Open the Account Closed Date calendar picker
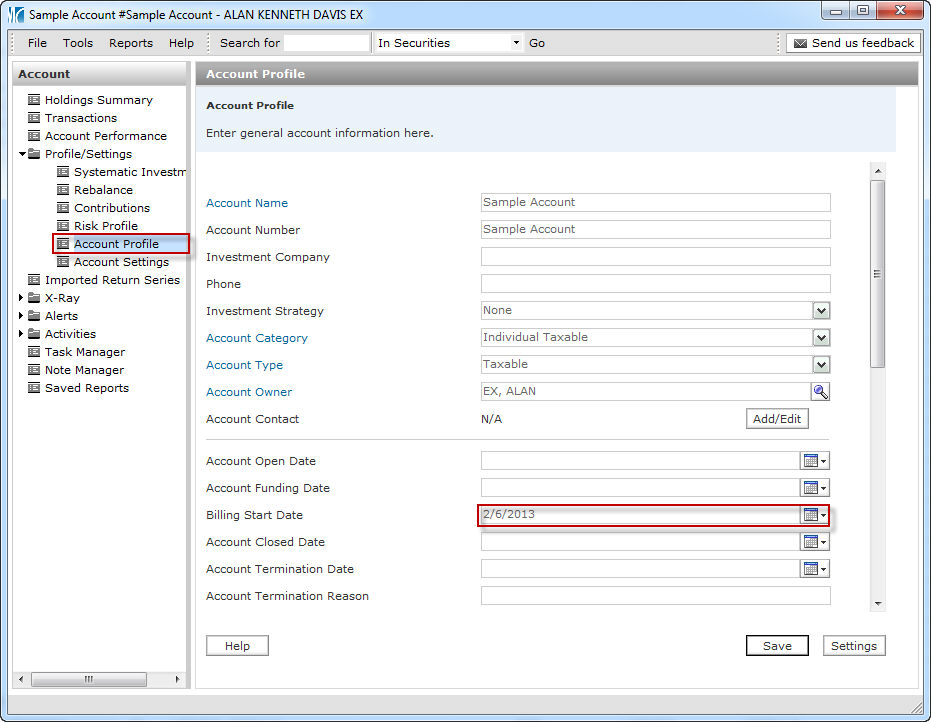The height and width of the screenshot is (722, 931). click(814, 542)
